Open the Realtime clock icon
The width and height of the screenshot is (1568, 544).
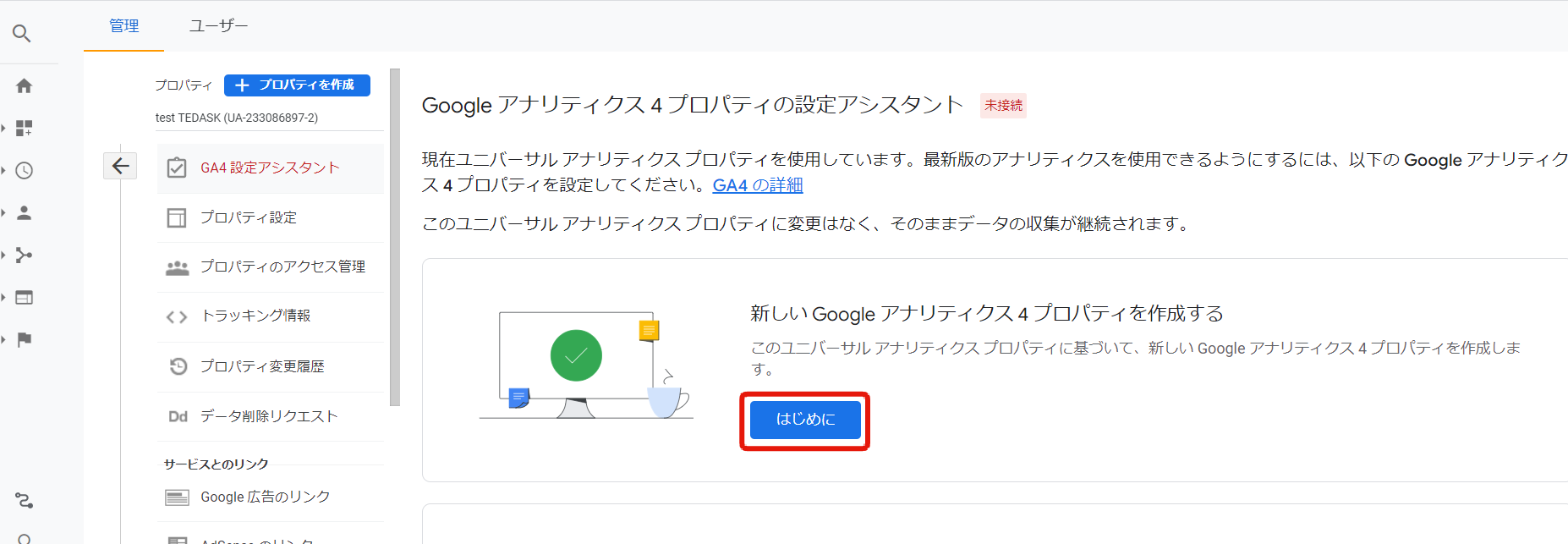click(x=24, y=170)
